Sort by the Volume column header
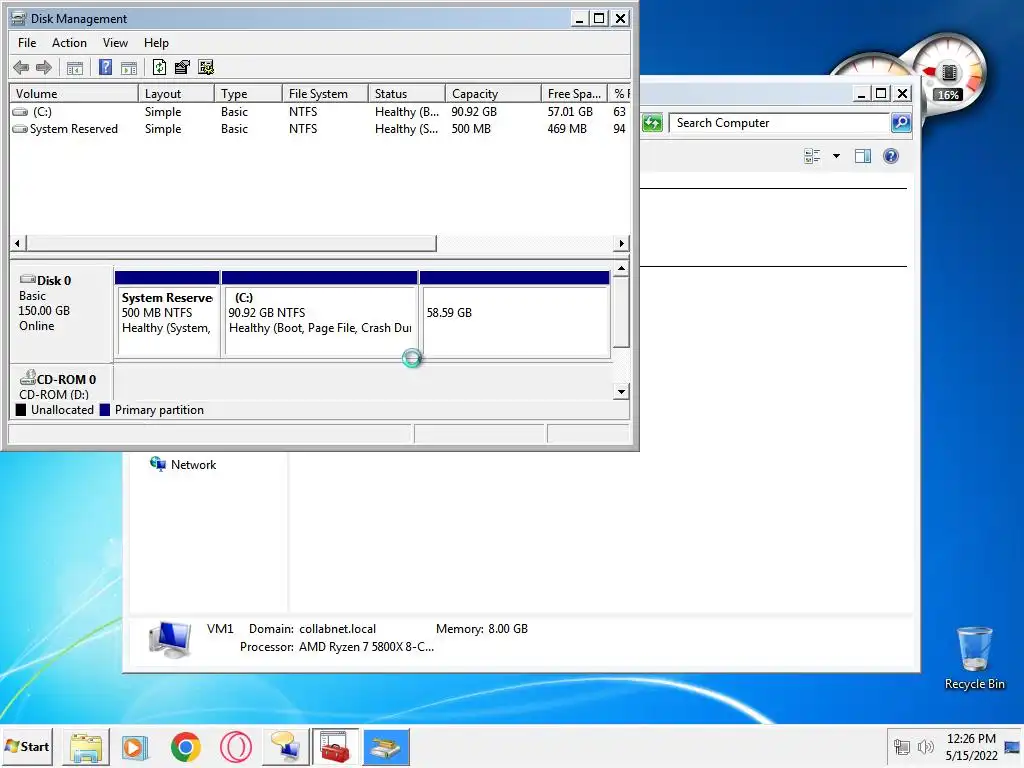1024x768 pixels. click(x=74, y=93)
